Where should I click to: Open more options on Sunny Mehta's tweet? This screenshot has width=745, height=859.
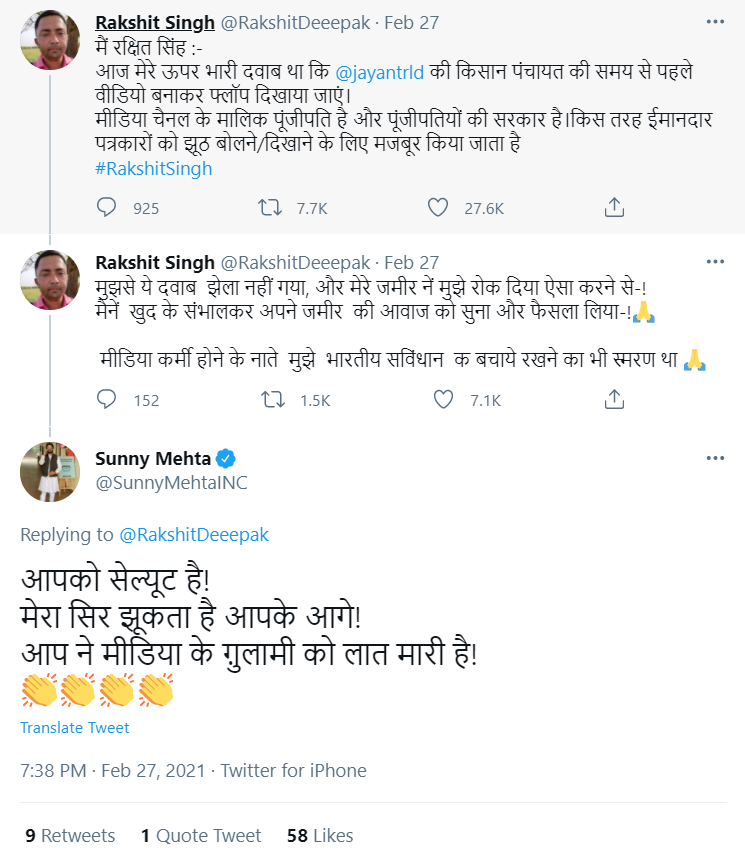coord(715,458)
